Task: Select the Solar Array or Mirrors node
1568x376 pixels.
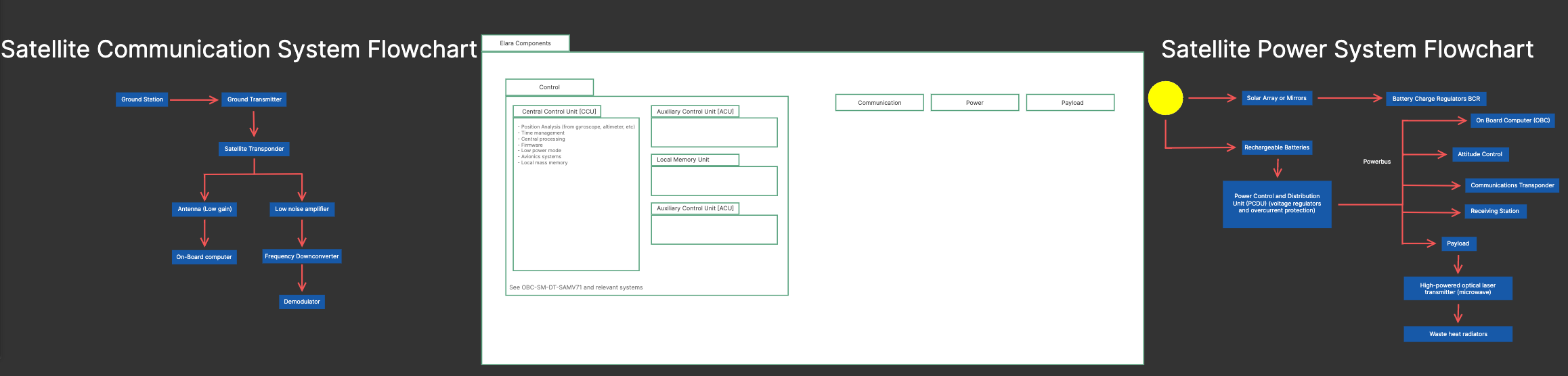Action: (x=1276, y=98)
